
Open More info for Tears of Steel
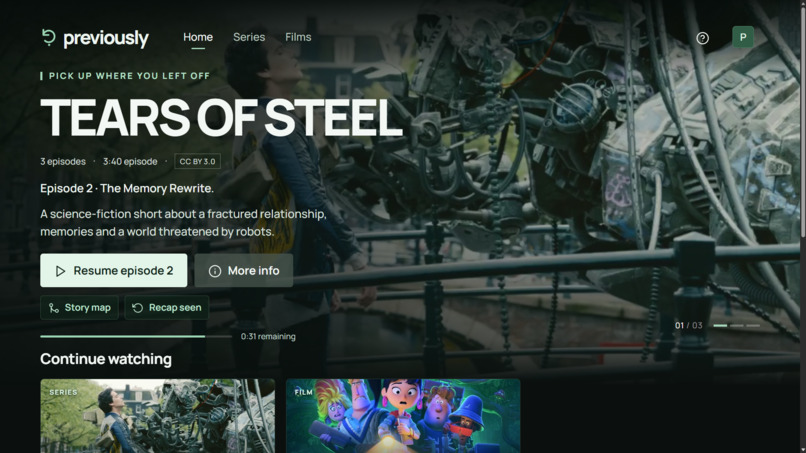pyautogui.click(x=244, y=270)
